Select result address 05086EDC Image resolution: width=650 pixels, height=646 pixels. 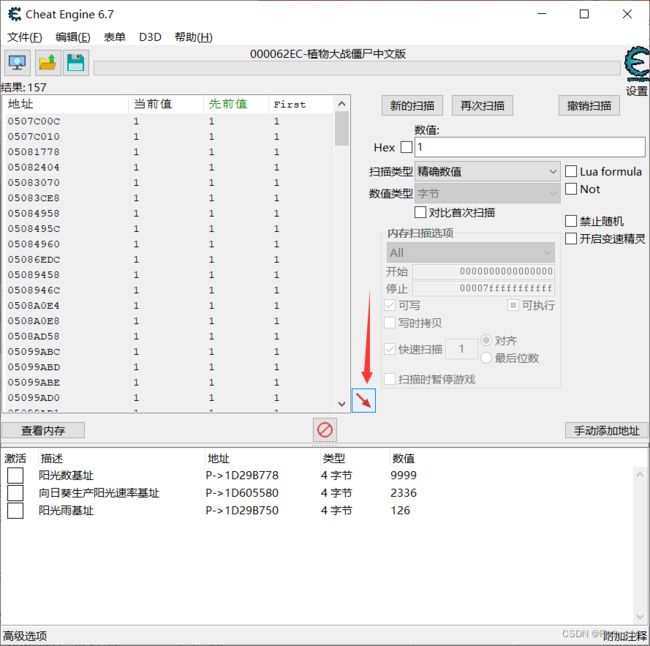[x=34, y=260]
